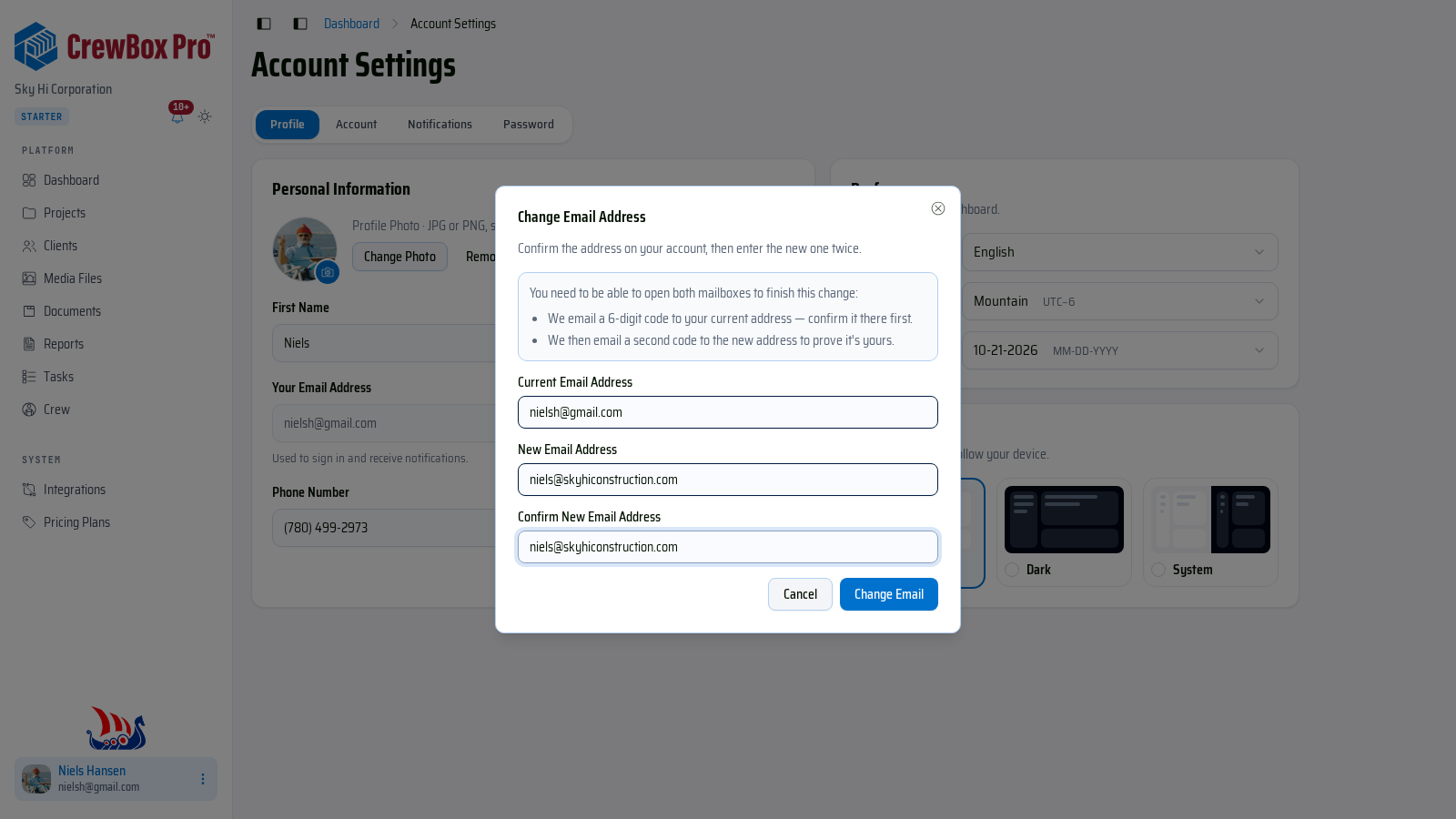1456x819 pixels.
Task: Click the New Email Address field
Action: tap(728, 480)
